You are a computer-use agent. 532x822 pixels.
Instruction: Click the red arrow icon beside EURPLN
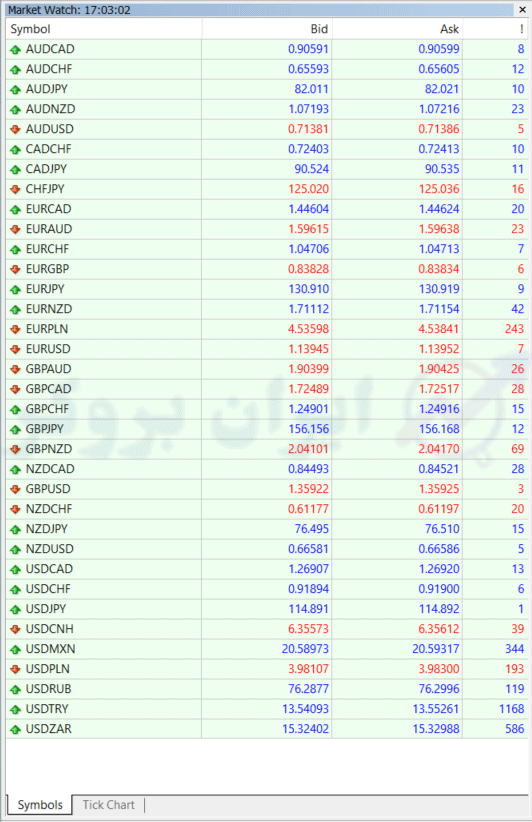pyautogui.click(x=15, y=329)
